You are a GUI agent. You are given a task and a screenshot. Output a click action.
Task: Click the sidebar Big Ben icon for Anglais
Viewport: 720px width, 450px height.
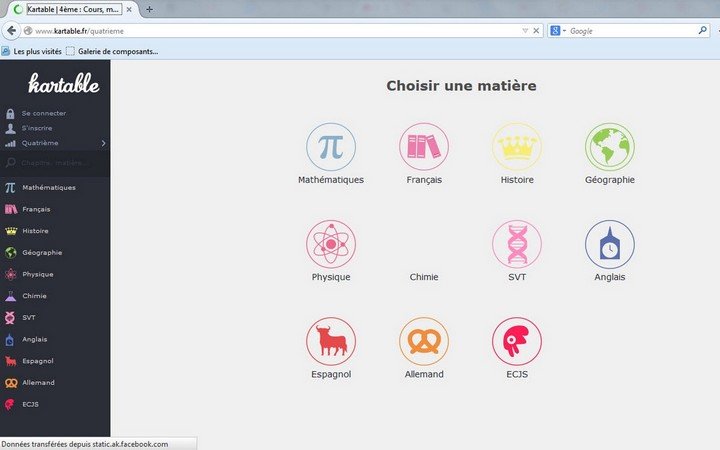coord(10,339)
